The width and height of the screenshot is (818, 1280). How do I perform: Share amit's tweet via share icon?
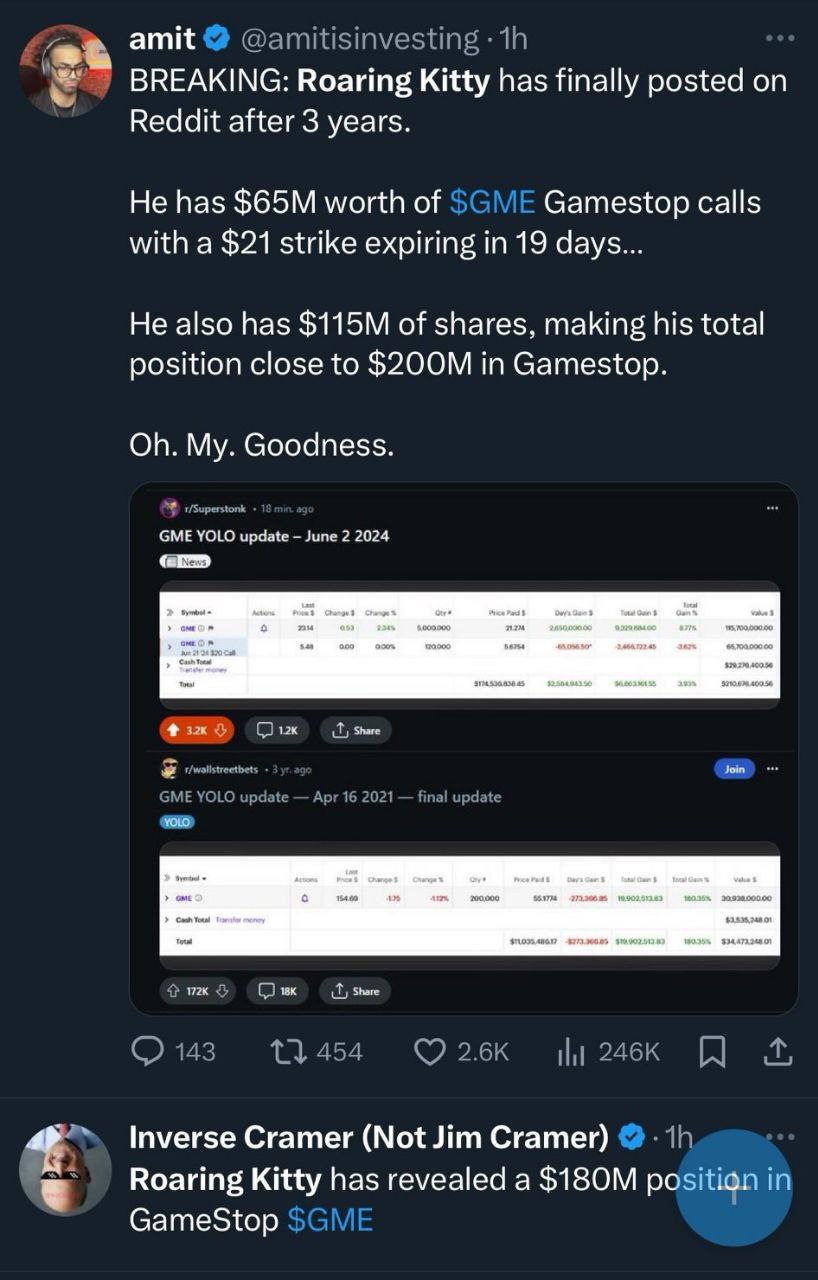(778, 1052)
